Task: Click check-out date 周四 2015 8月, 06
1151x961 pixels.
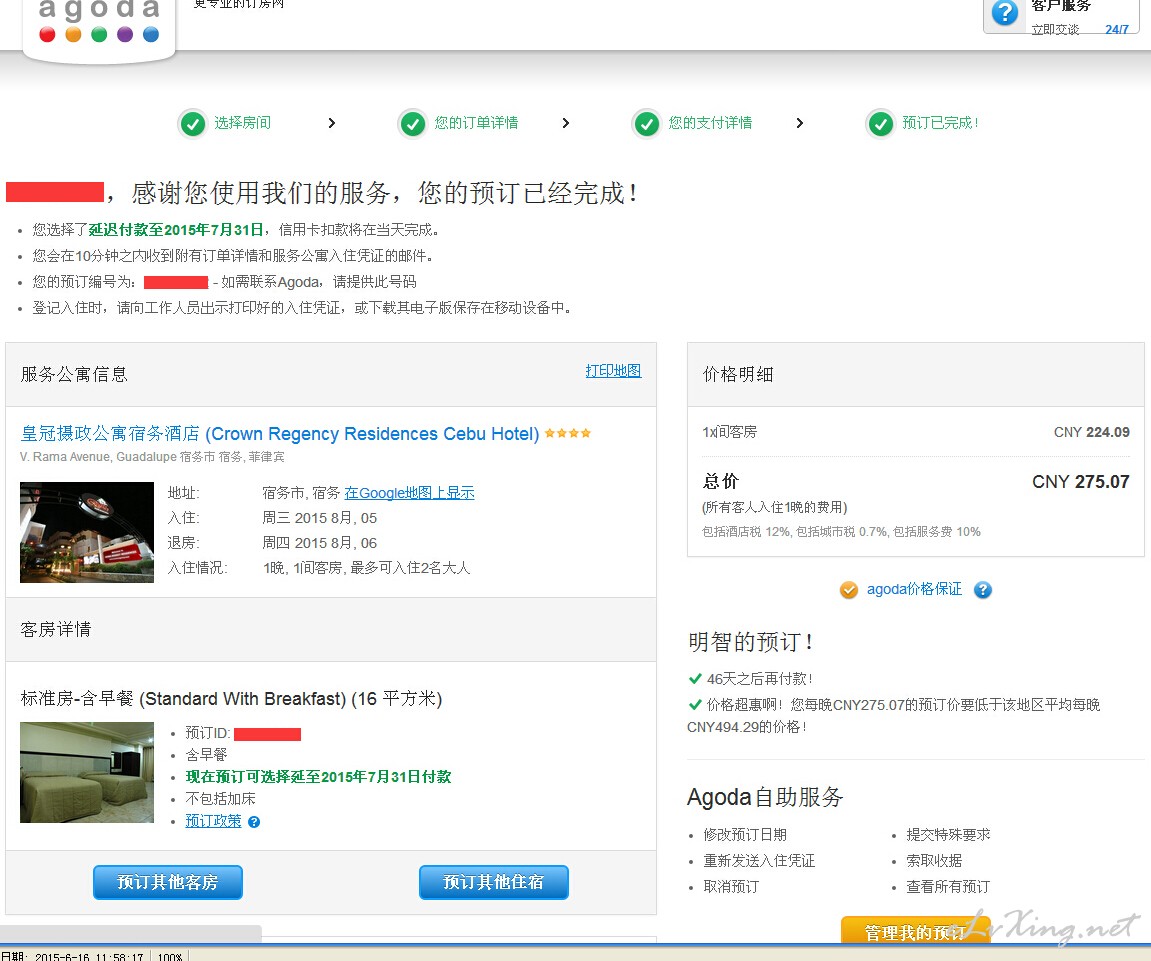Action: (x=319, y=543)
